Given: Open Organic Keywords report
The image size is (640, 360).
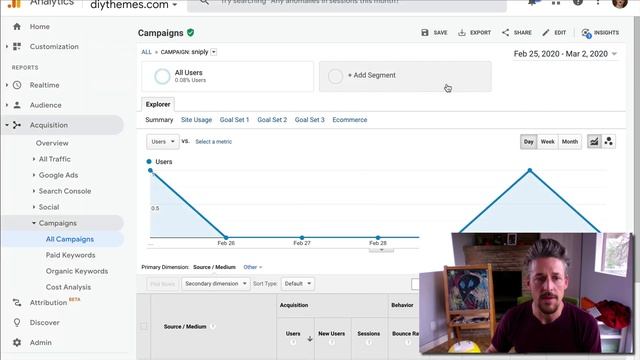Looking at the screenshot, I should tap(77, 271).
